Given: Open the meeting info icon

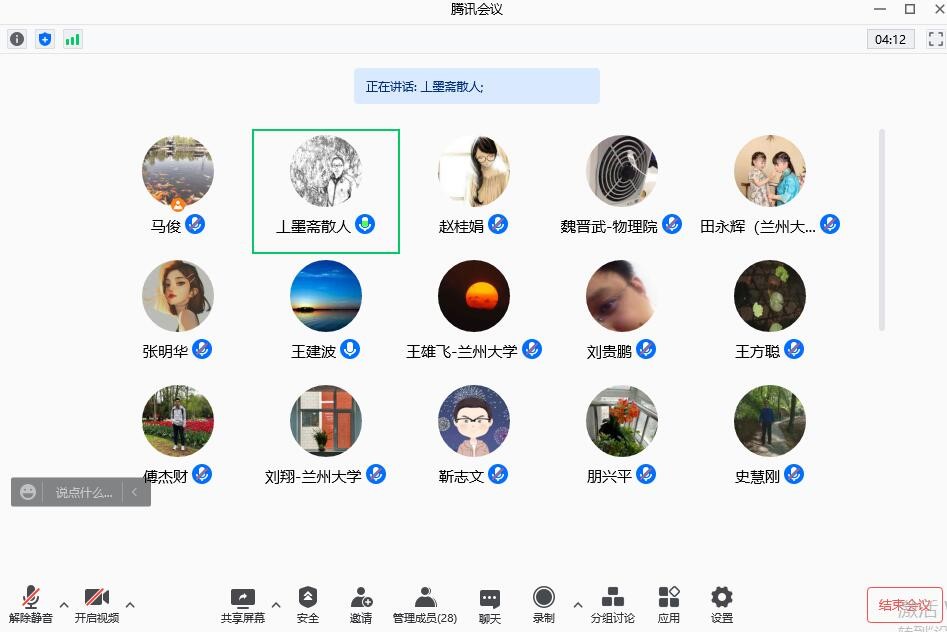Looking at the screenshot, I should coord(17,39).
